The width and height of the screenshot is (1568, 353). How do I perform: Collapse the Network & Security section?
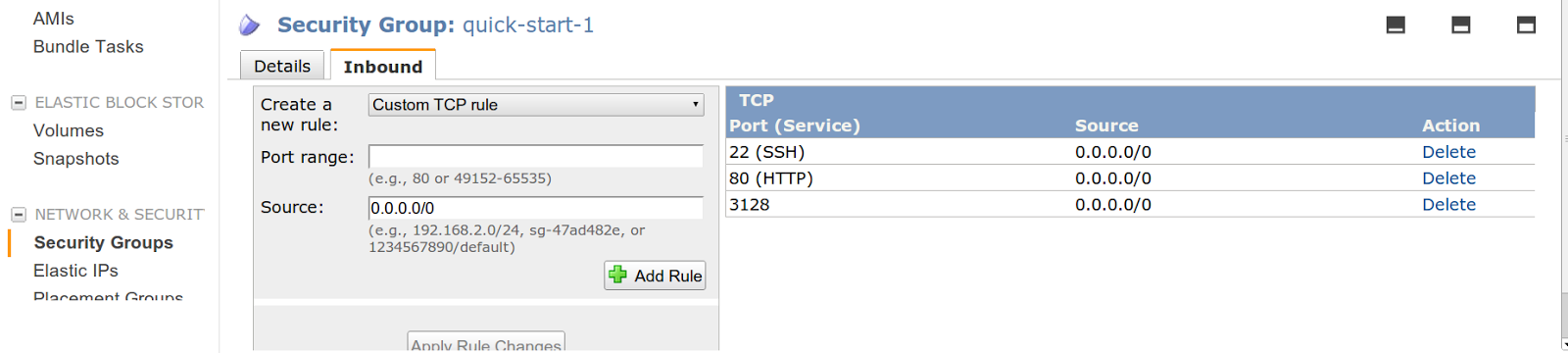click(x=18, y=214)
